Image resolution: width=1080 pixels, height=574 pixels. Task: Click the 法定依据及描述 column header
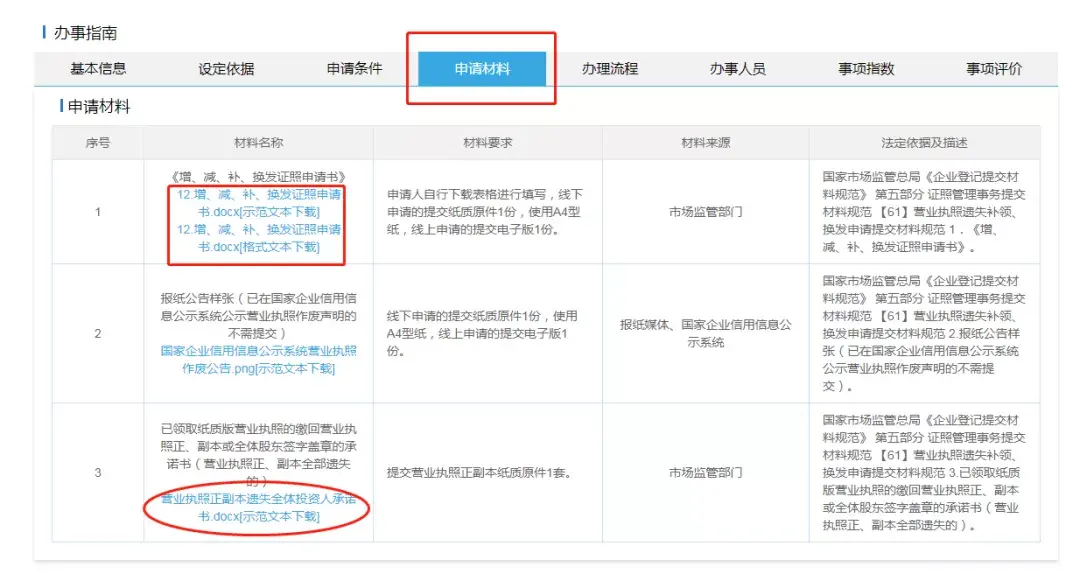tap(924, 143)
